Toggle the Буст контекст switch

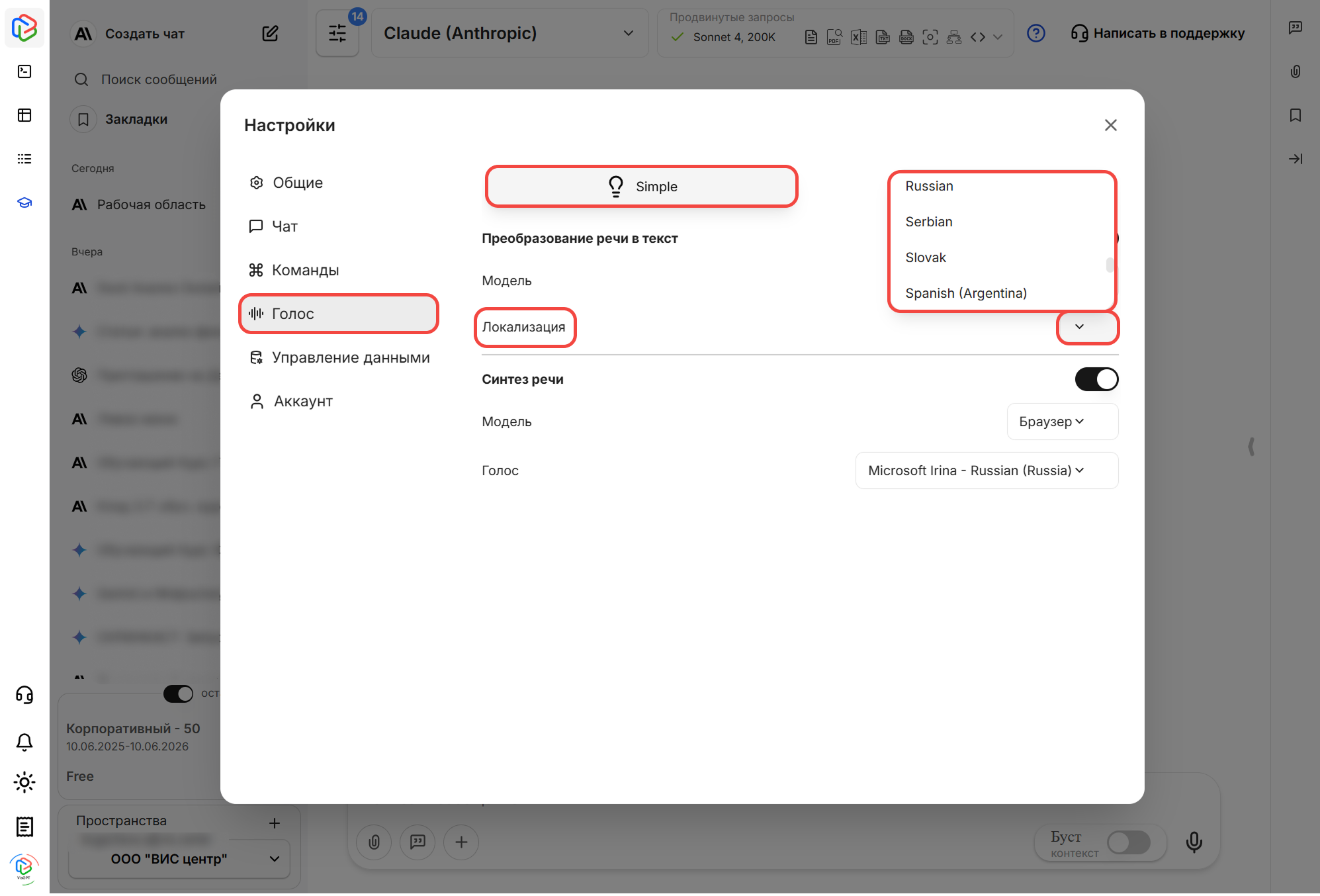click(x=1129, y=842)
